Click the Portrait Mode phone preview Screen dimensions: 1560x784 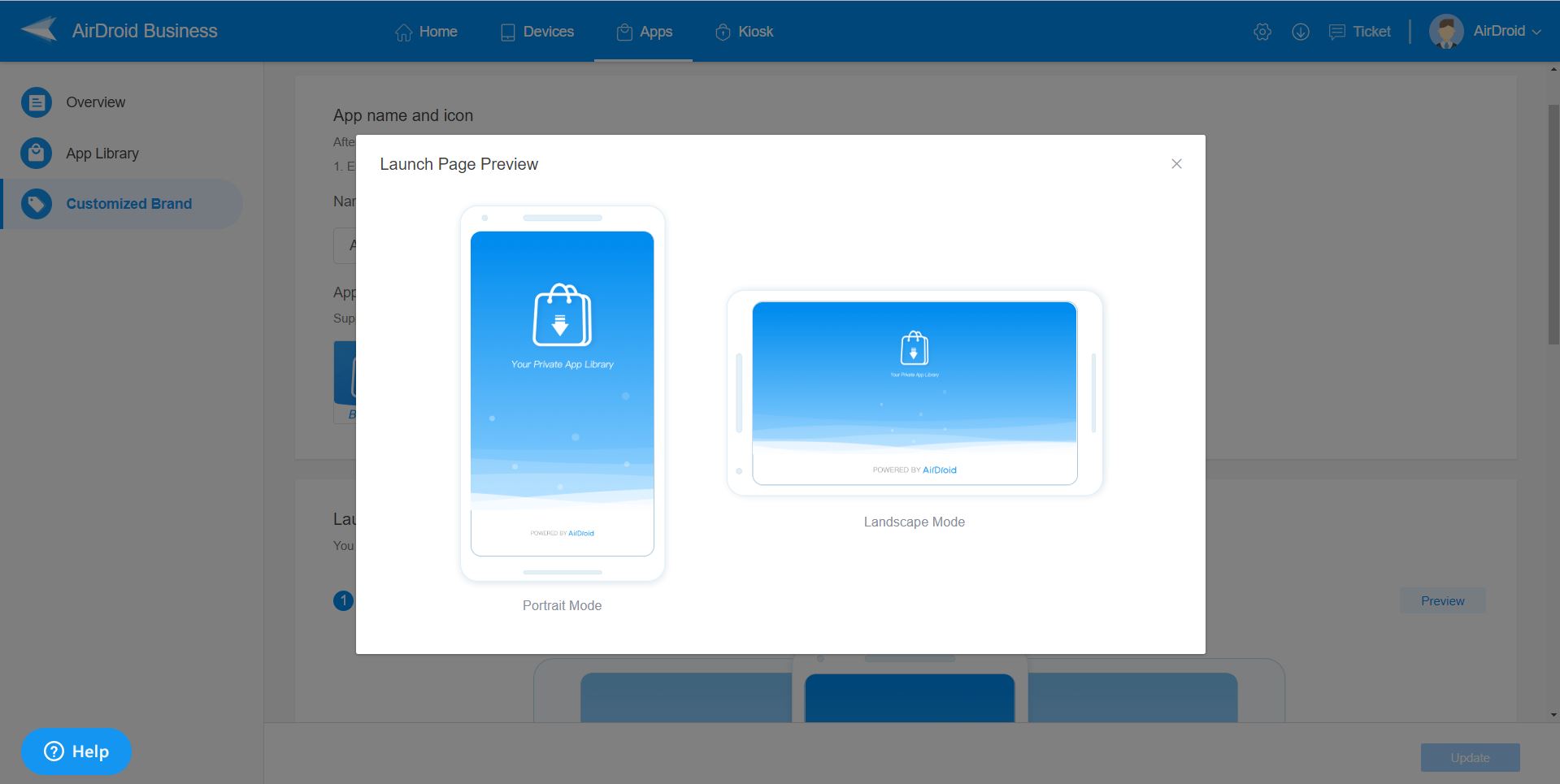563,393
